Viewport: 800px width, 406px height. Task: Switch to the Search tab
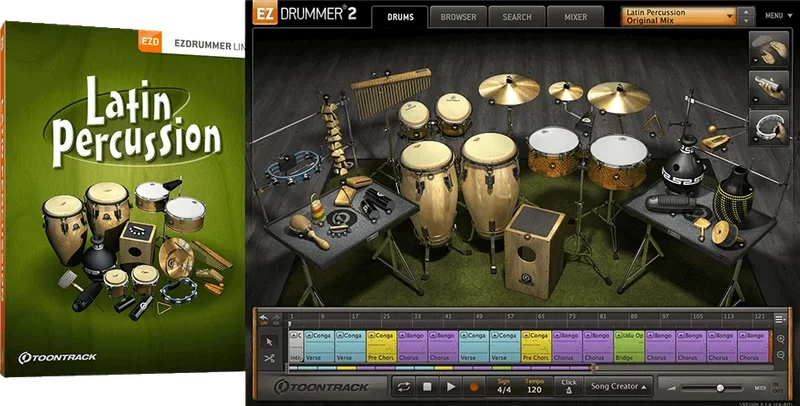(517, 17)
